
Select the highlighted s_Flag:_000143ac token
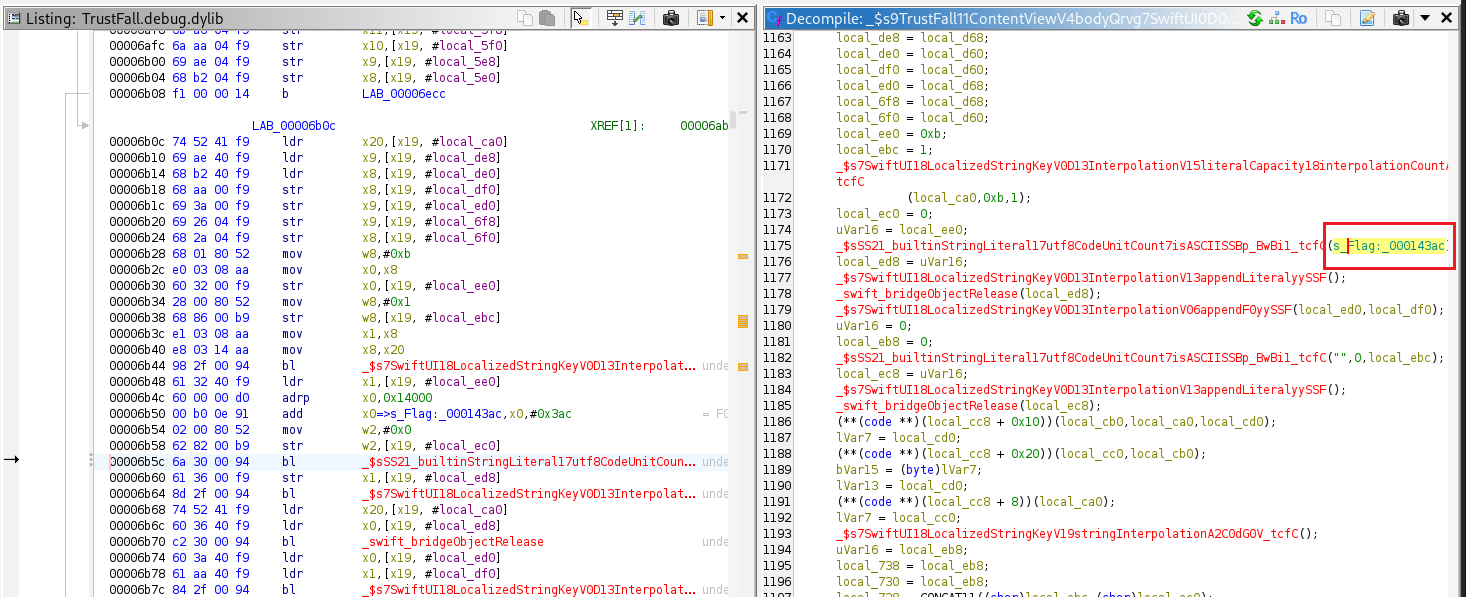pyautogui.click(x=1389, y=245)
